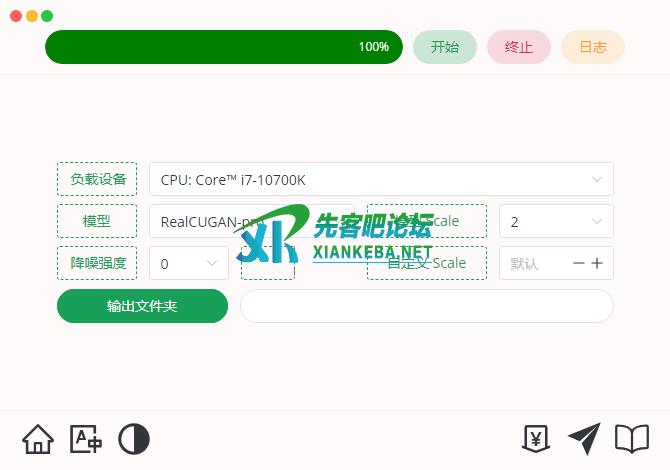Click the 输出文件夹 output folder button
The width and height of the screenshot is (670, 470).
tap(142, 306)
